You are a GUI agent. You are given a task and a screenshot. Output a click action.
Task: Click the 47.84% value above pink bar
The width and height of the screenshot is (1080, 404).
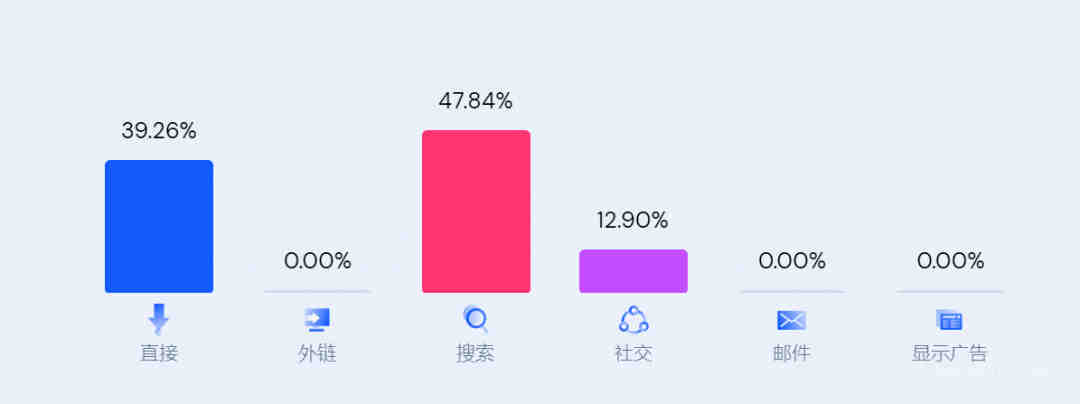pos(475,101)
